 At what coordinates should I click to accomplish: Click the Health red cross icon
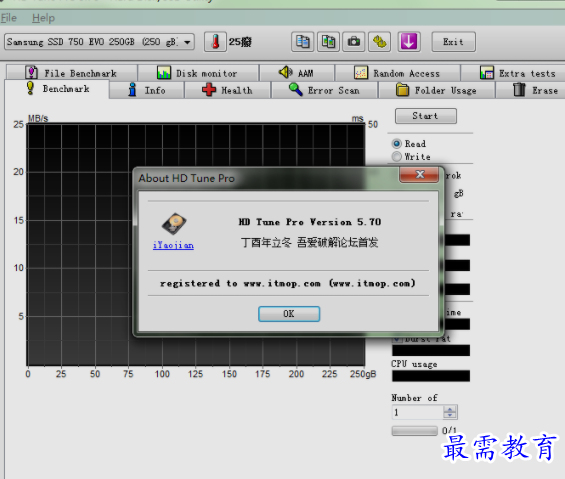coord(209,89)
